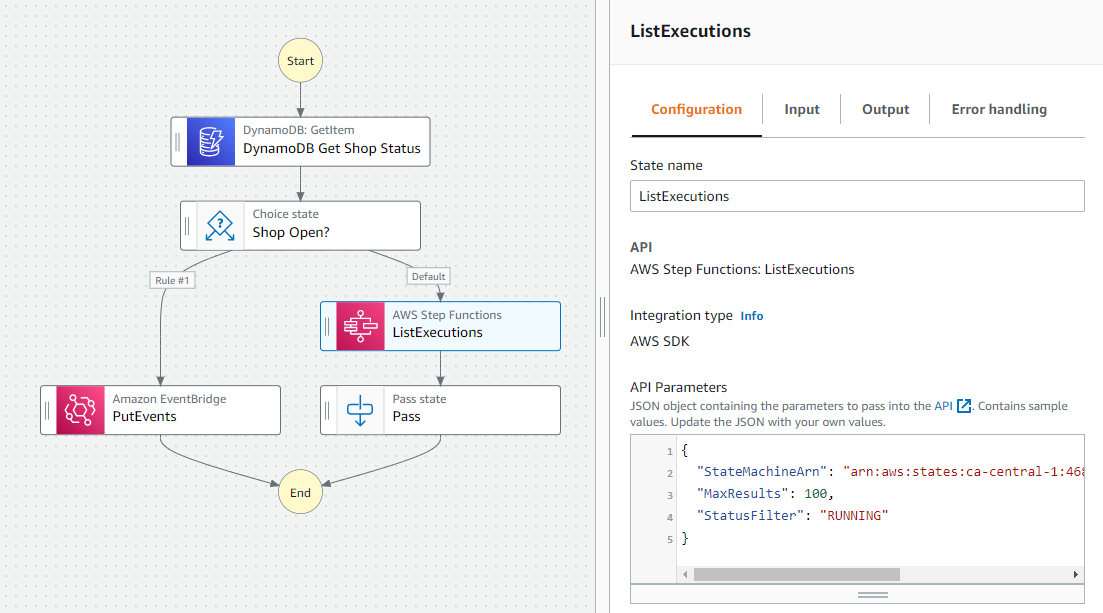Click the "API Parameters" label
Viewport: 1103px width, 613px height.
click(x=678, y=387)
